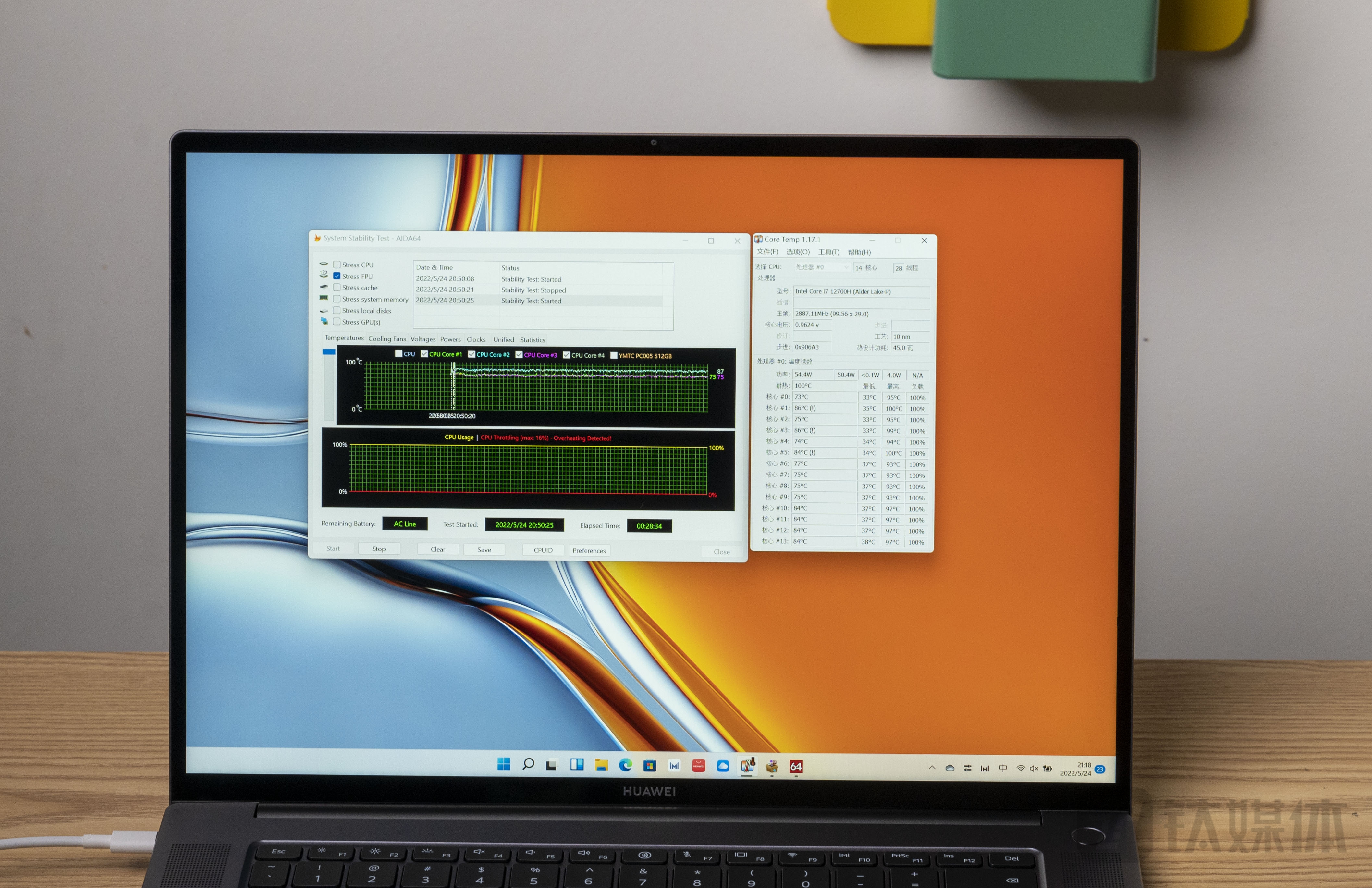Uncheck the Stress FPU option
The image size is (1372, 888).
337,276
